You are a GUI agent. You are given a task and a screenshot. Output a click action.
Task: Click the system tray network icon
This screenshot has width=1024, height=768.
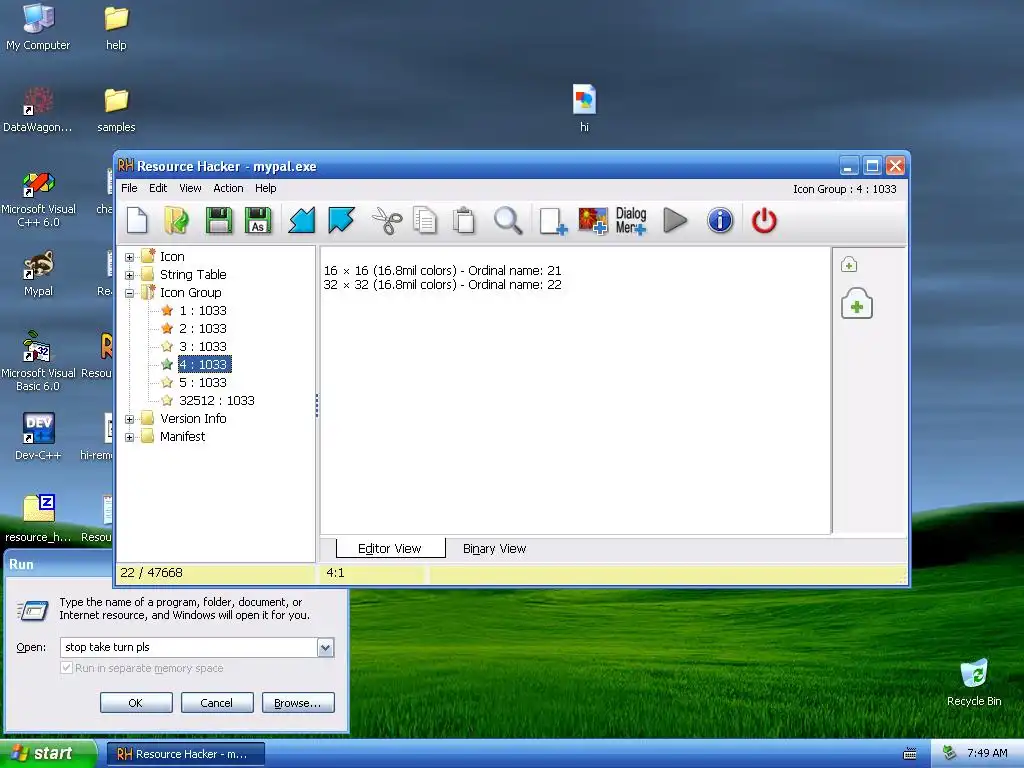coord(950,753)
